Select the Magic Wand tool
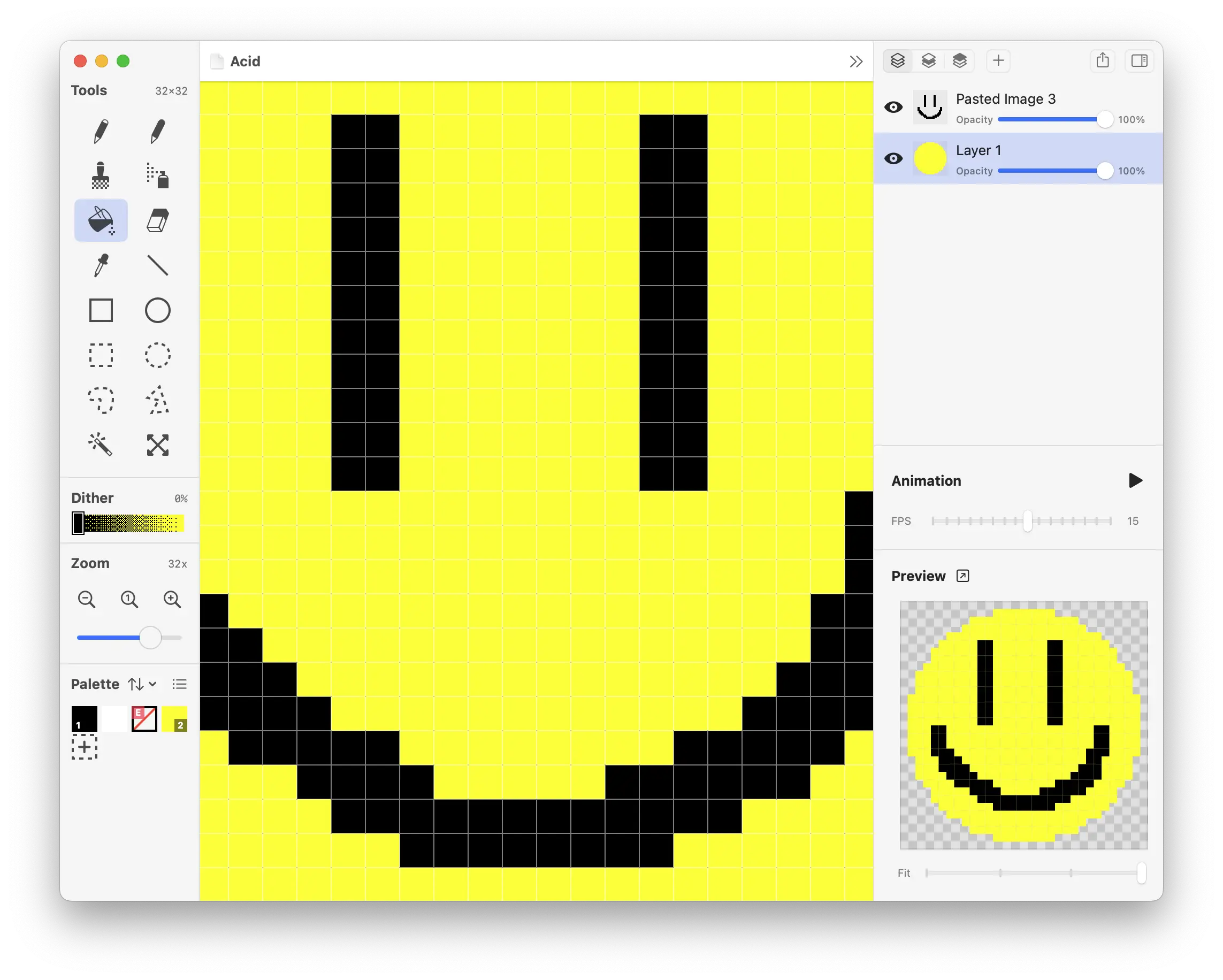Viewport: 1223px width, 980px height. (101, 445)
